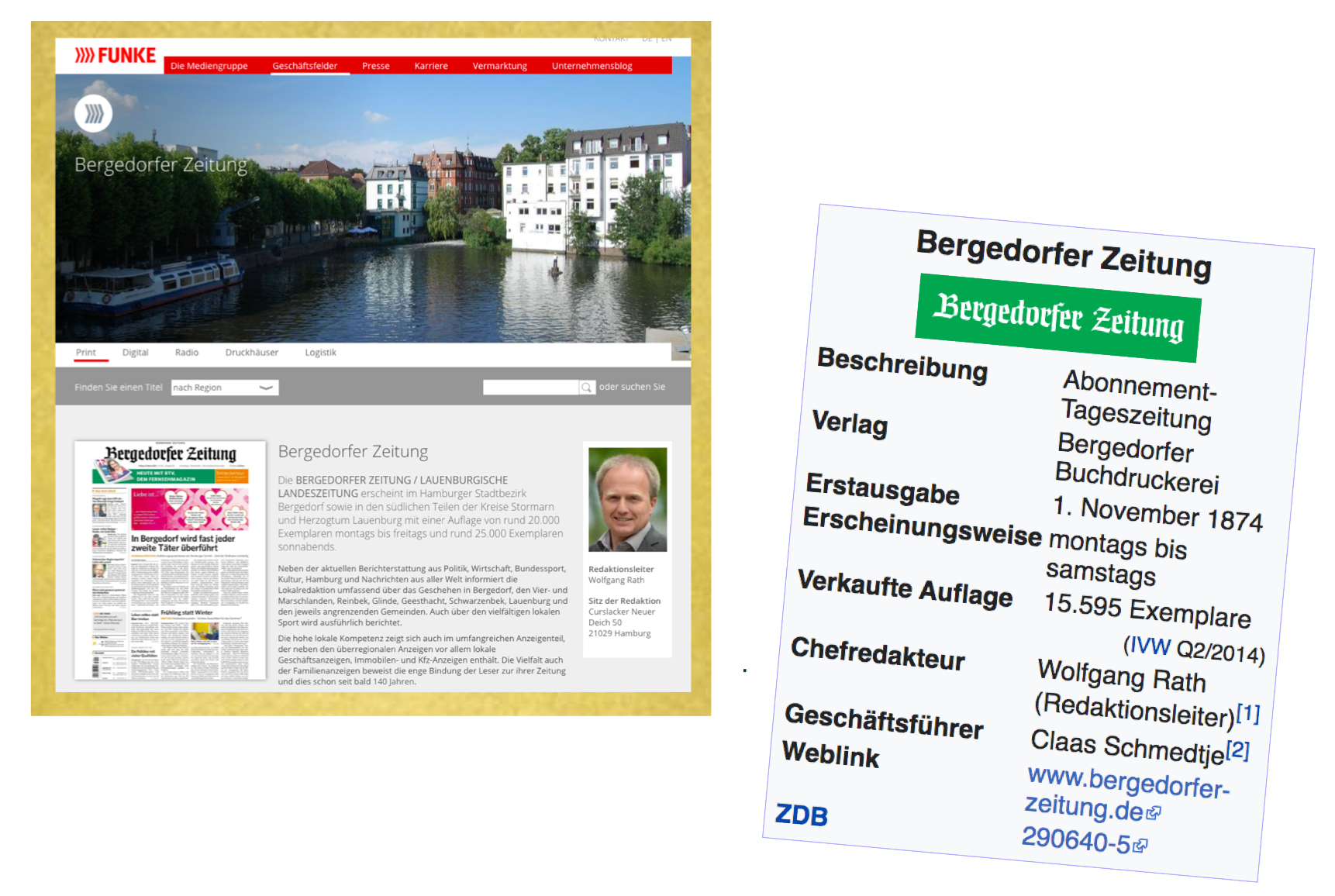Image resolution: width=1335 pixels, height=896 pixels.
Task: Open Die Mediengruppe menu
Action: coord(209,66)
